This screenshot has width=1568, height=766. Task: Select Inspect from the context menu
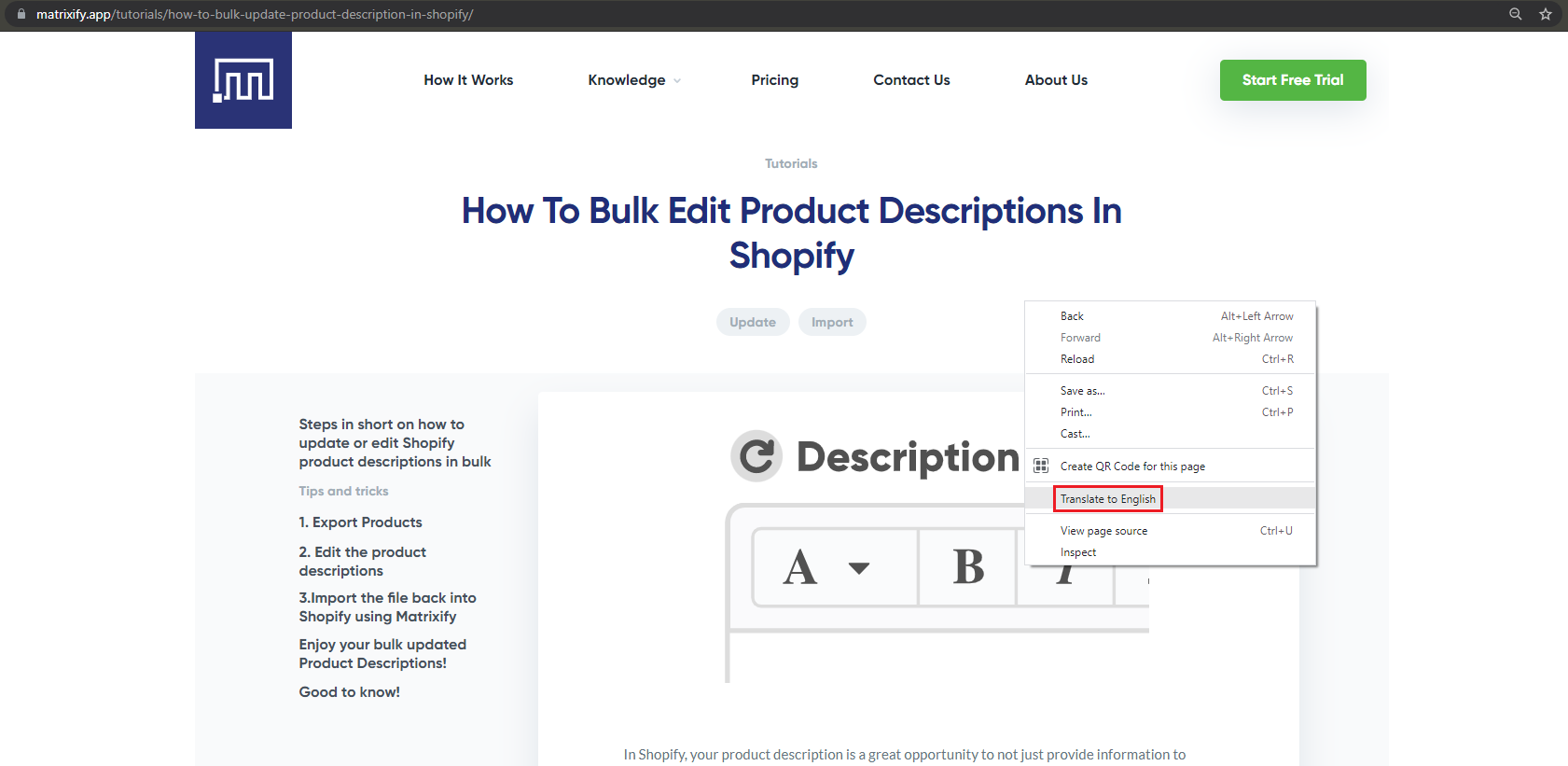[x=1078, y=552]
